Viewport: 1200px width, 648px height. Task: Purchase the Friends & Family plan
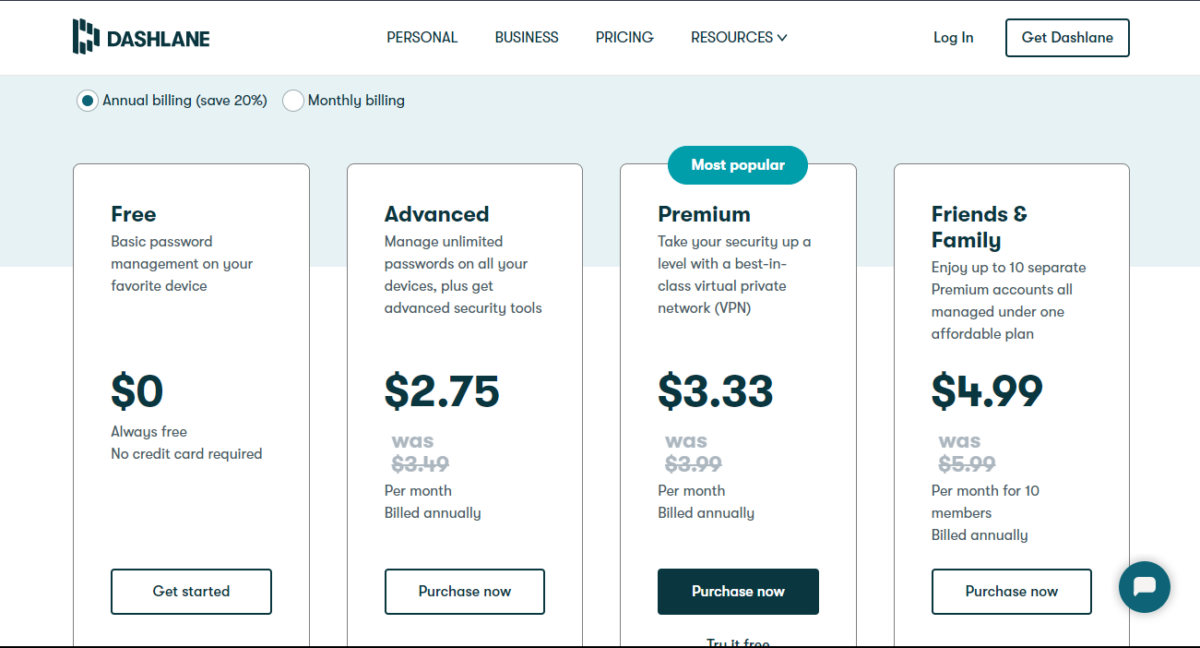pos(1011,591)
